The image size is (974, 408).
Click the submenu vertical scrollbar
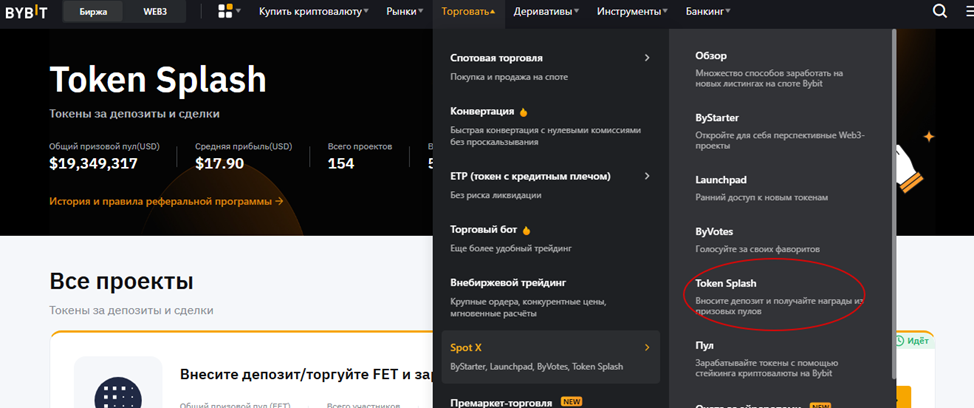pos(894,204)
